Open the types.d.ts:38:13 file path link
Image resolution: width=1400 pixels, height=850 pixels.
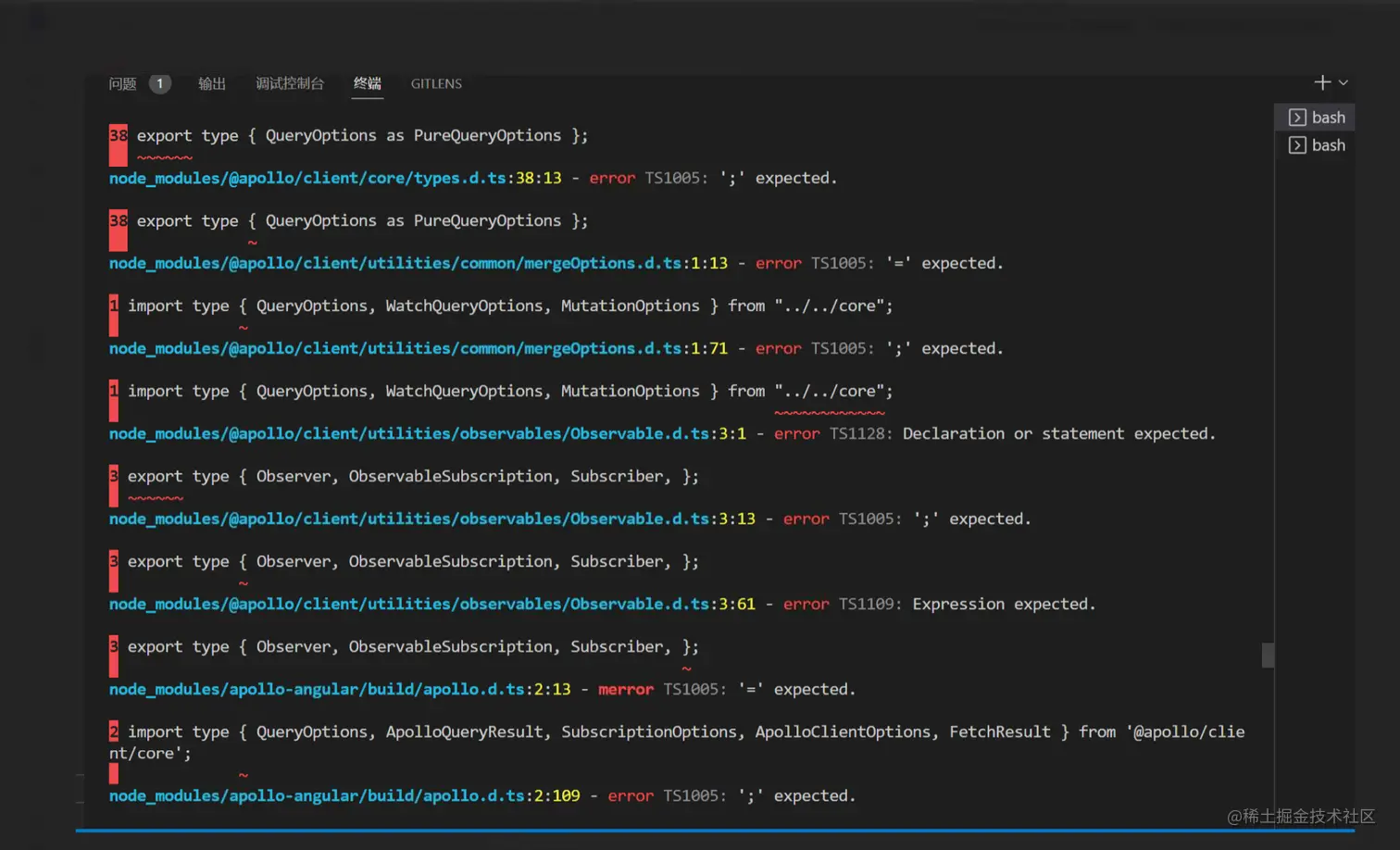[334, 178]
